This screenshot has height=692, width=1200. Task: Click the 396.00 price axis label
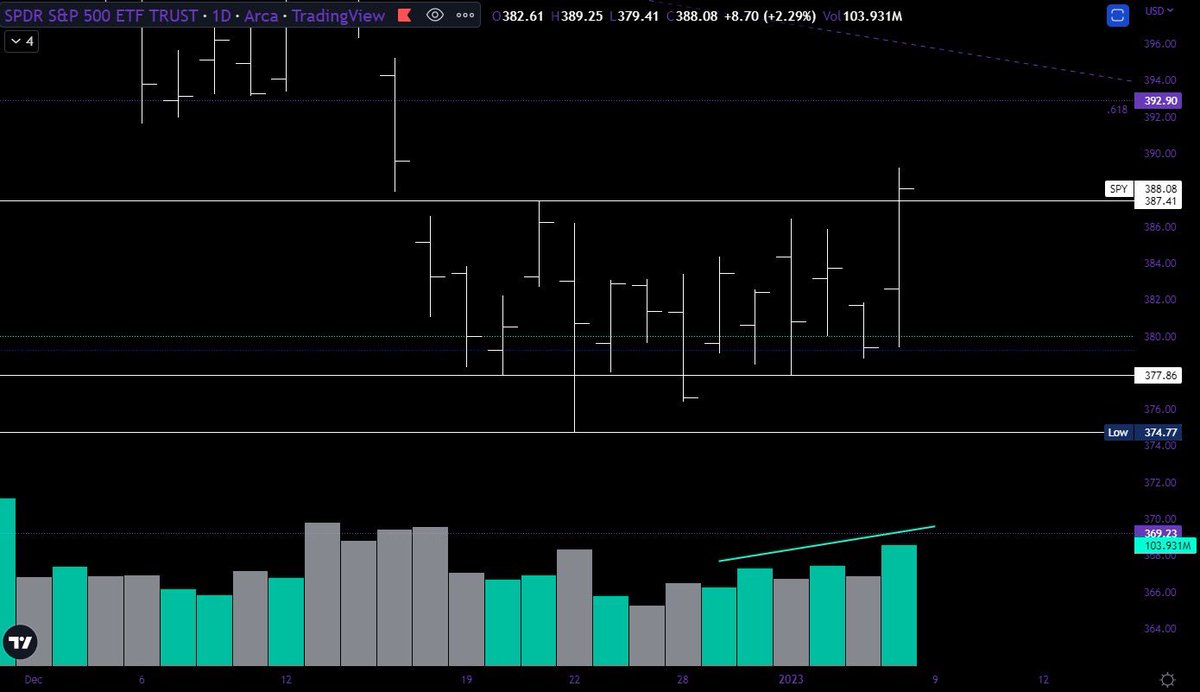coord(1160,44)
